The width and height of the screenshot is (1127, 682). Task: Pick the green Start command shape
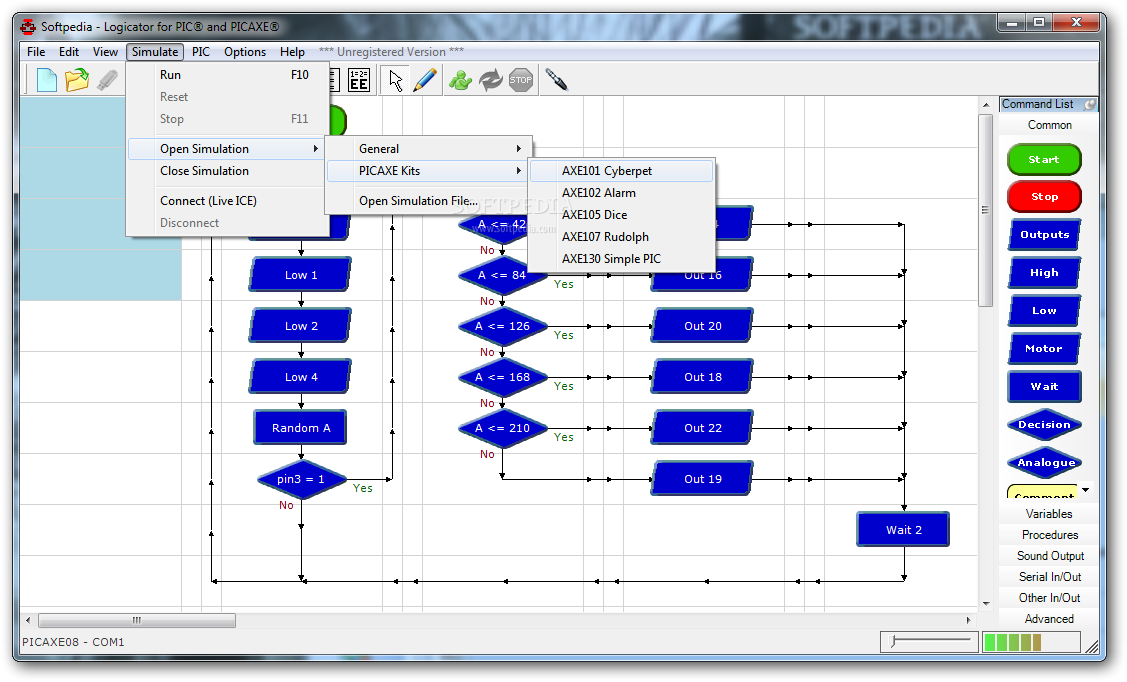click(1044, 160)
